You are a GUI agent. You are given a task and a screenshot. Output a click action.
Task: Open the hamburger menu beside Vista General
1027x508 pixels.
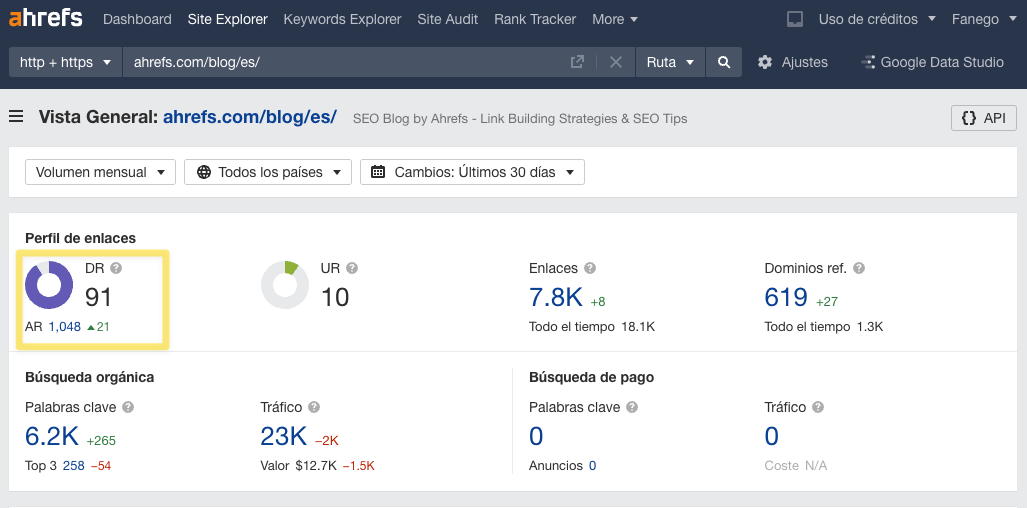[x=16, y=118]
